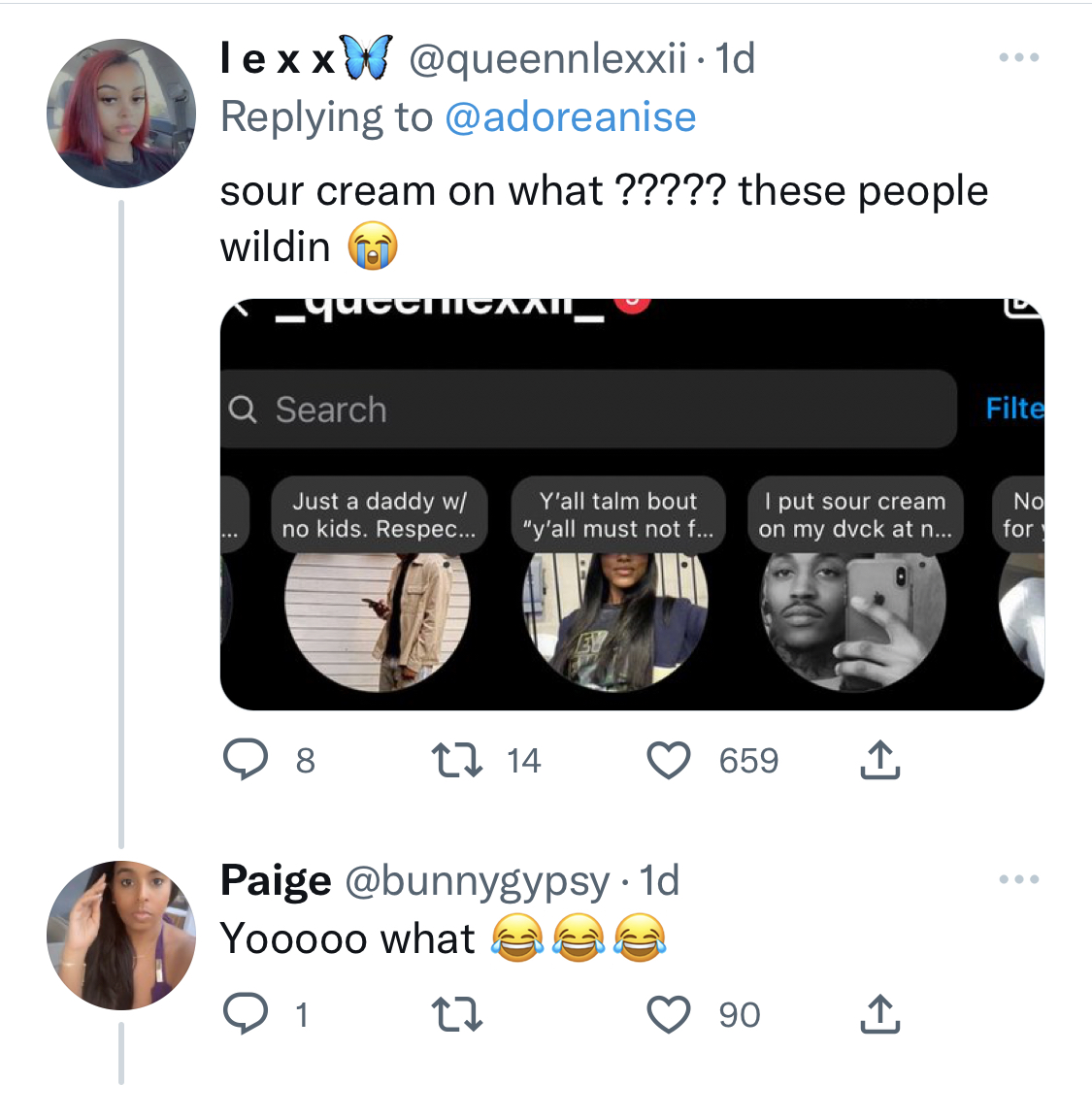Open lexx's profile picture
This screenshot has height=1118, width=1092.
pos(121,114)
